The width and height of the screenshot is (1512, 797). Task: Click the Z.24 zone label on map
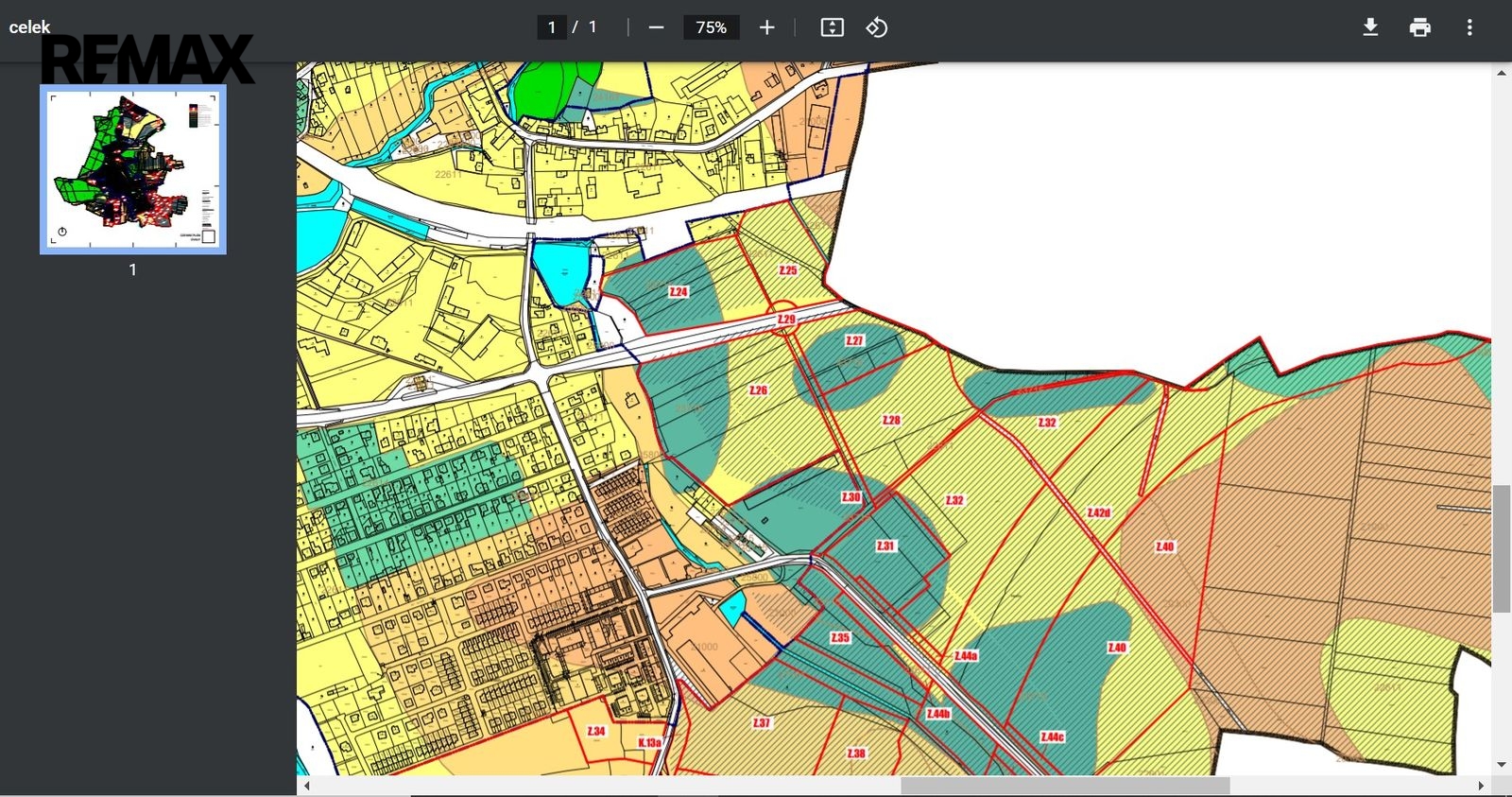click(x=679, y=292)
